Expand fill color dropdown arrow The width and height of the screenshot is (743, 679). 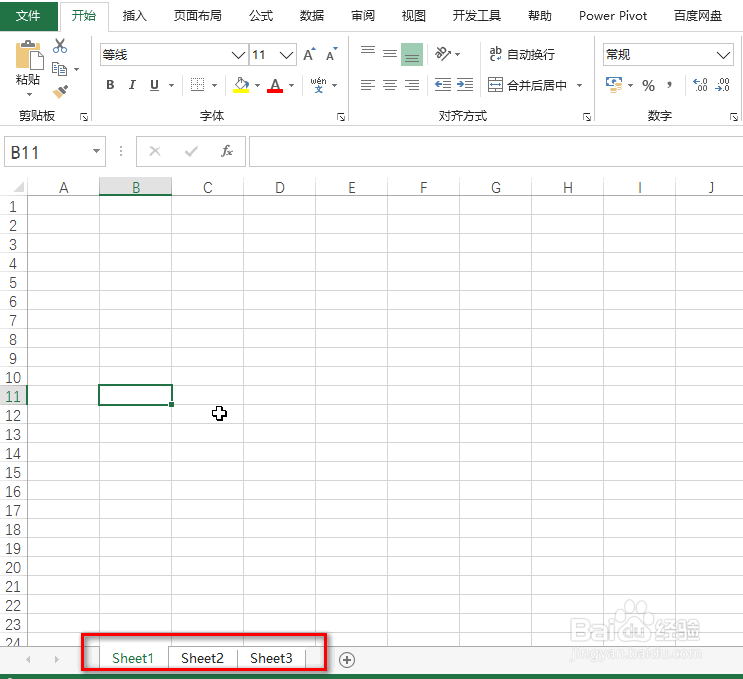click(257, 85)
